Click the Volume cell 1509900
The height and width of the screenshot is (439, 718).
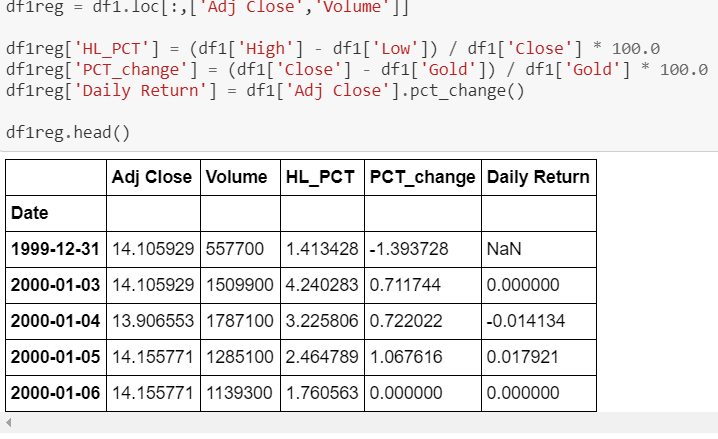[239, 285]
